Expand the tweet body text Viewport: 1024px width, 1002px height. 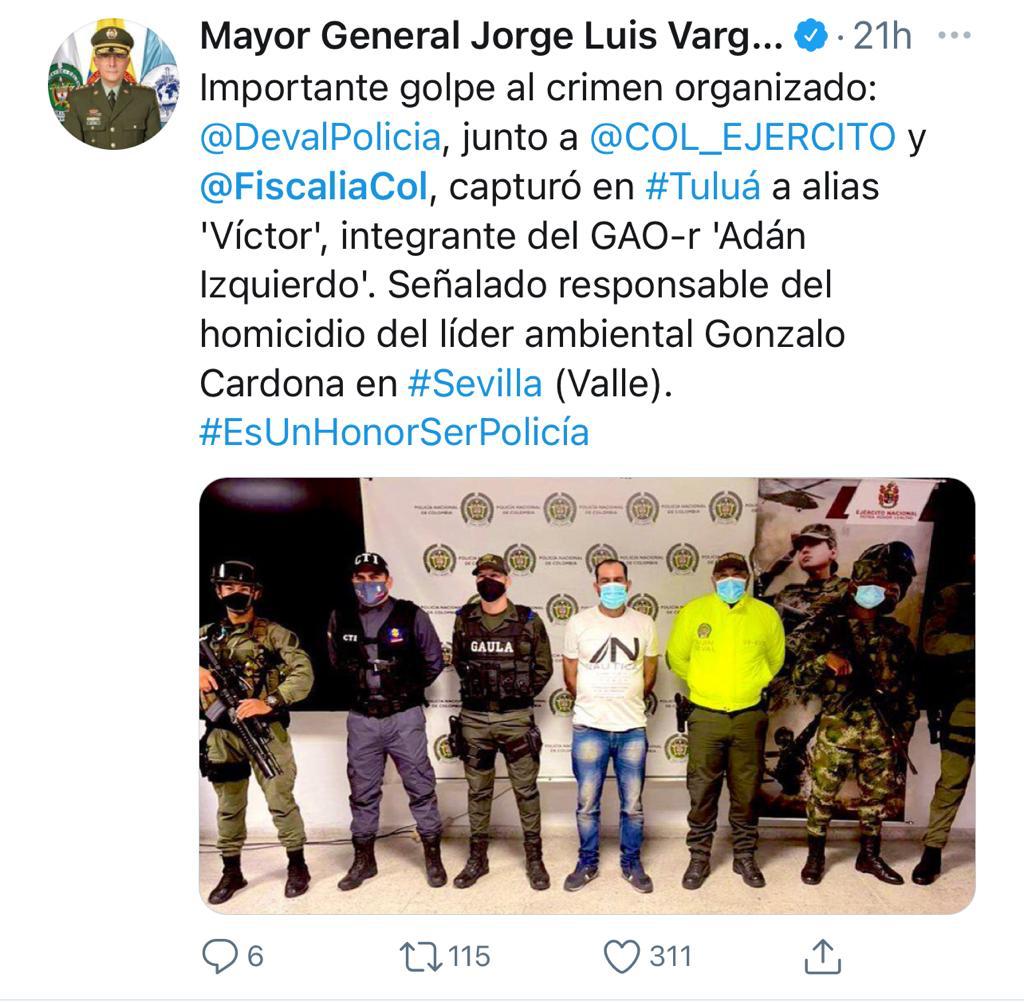563,260
